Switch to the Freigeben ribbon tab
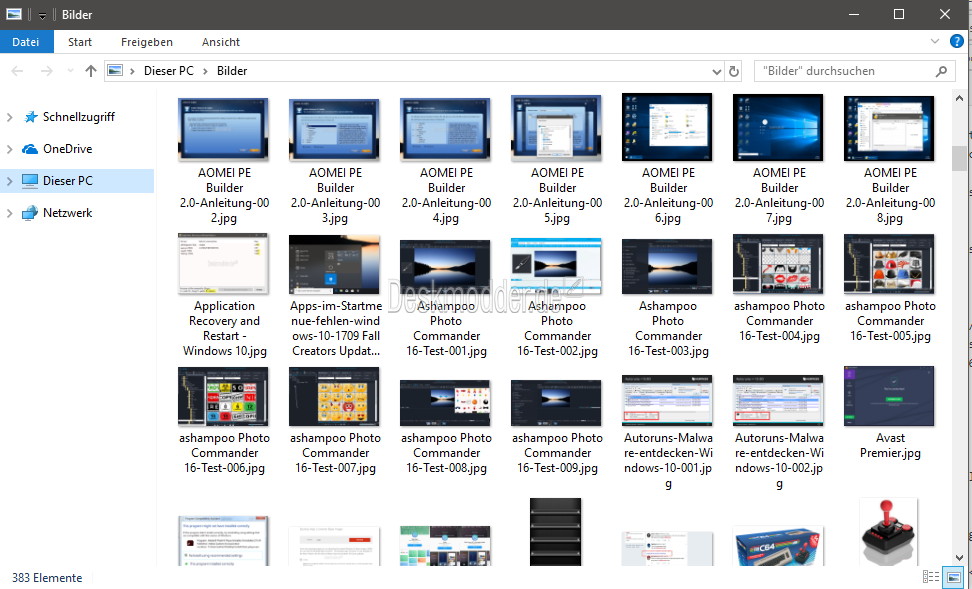Screen dimensions: 972x589 [x=147, y=42]
